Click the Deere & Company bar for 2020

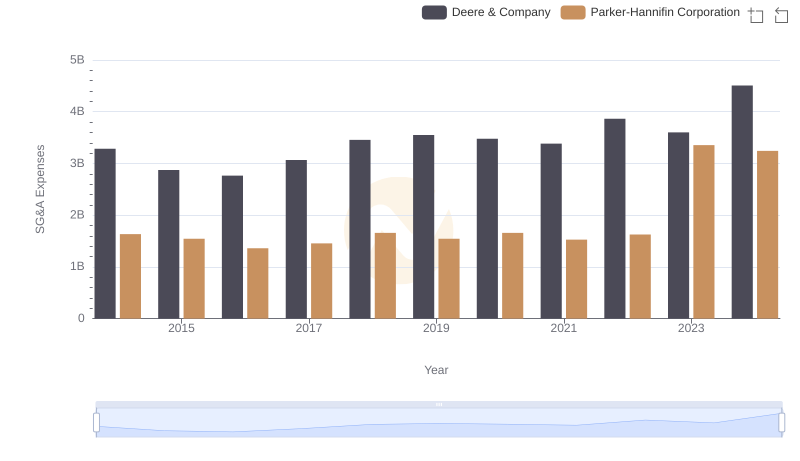tap(488, 228)
